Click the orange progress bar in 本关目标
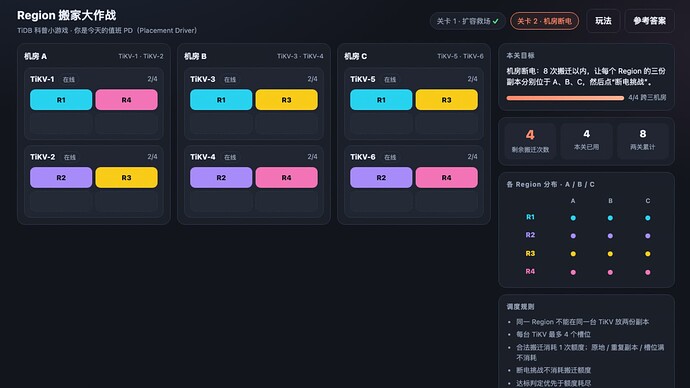Image resolution: width=690 pixels, height=388 pixels. (565, 98)
